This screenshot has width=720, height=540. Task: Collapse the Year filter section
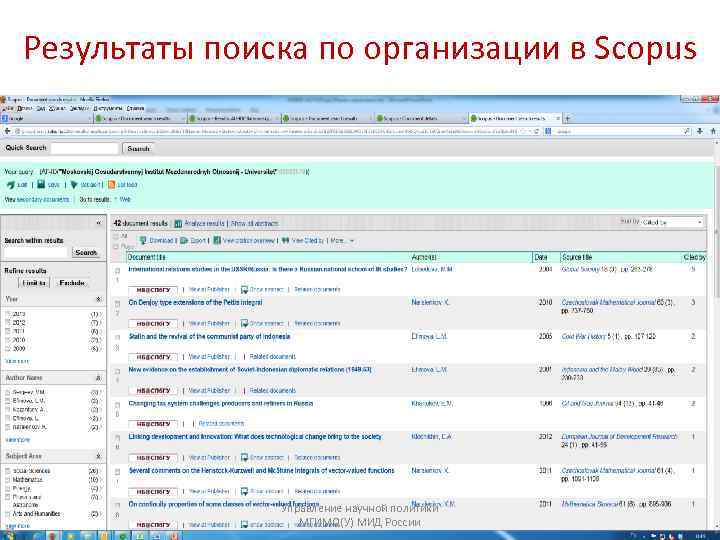coord(98,299)
